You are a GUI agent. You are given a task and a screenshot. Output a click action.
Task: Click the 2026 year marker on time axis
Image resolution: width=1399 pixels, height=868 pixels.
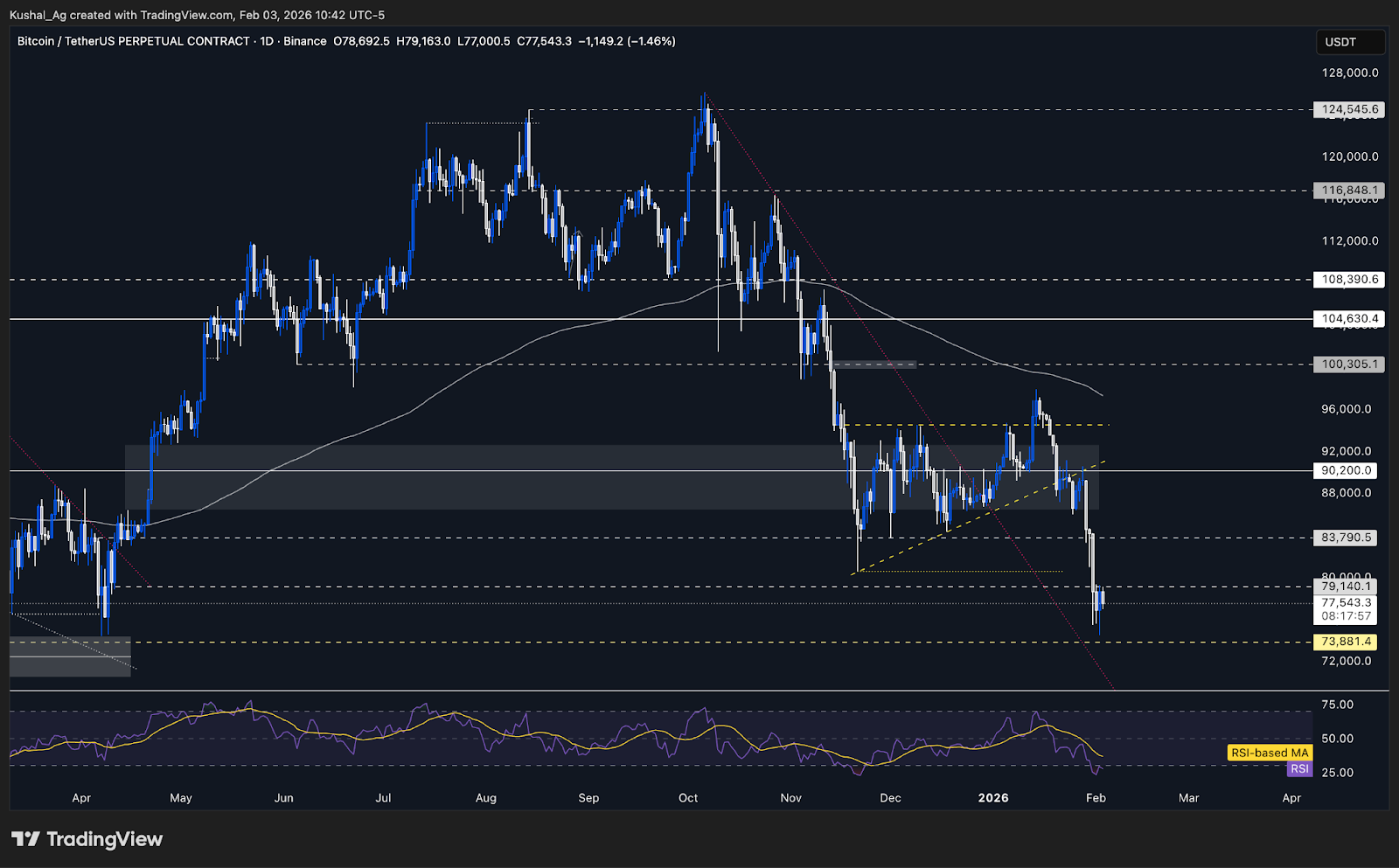point(993,798)
